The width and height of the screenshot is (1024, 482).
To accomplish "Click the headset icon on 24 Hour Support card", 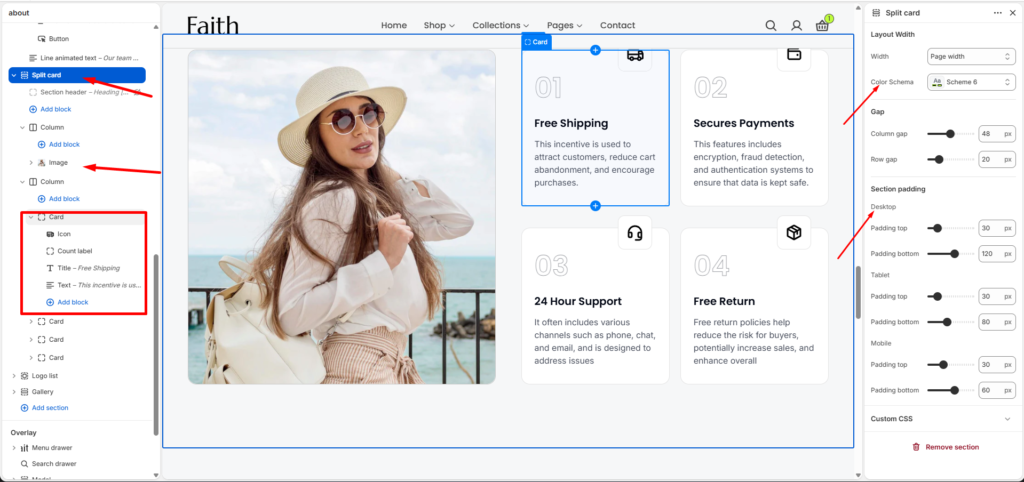I will (x=635, y=233).
